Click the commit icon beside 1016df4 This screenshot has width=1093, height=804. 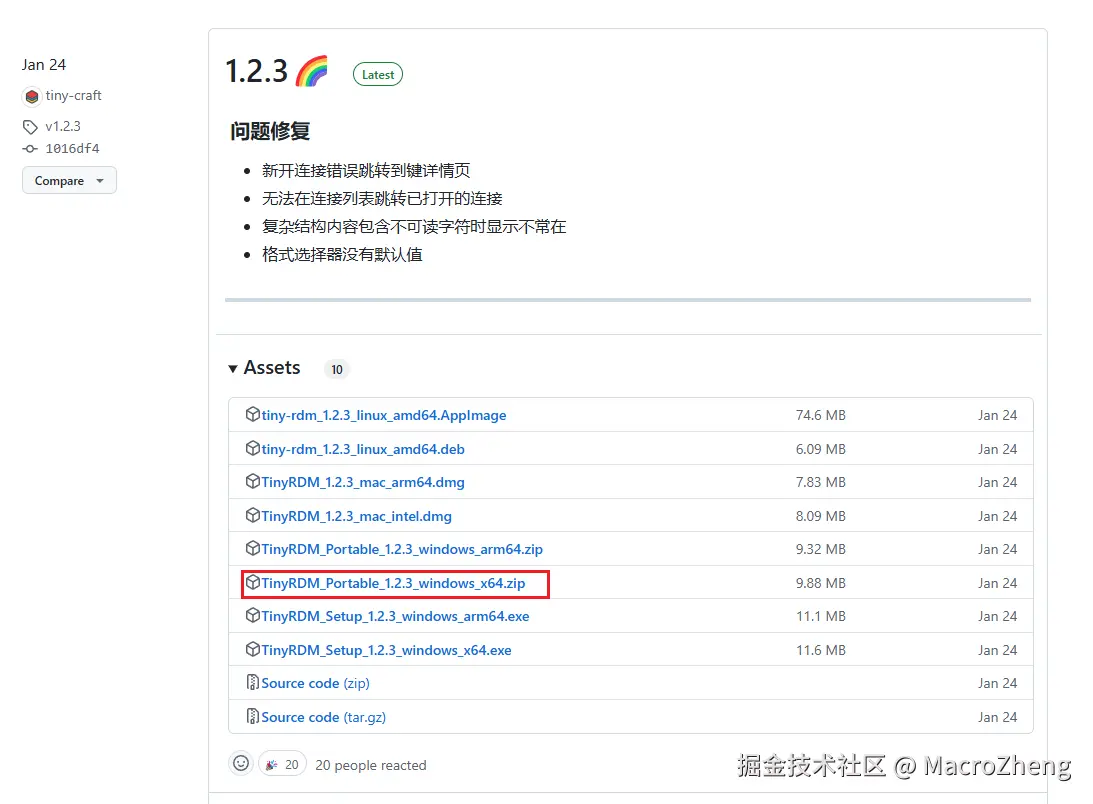pyautogui.click(x=30, y=149)
